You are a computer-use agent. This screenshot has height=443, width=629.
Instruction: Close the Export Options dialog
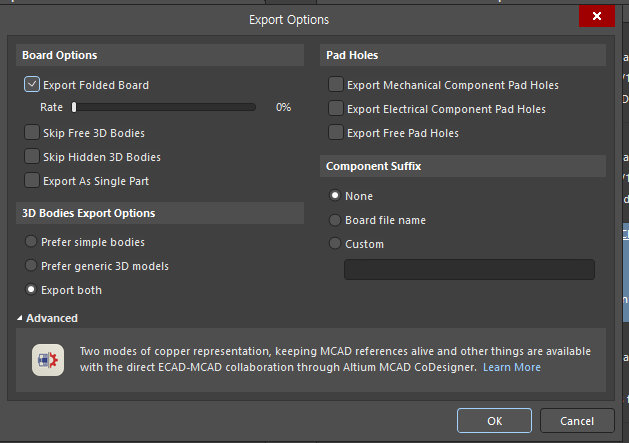click(597, 16)
